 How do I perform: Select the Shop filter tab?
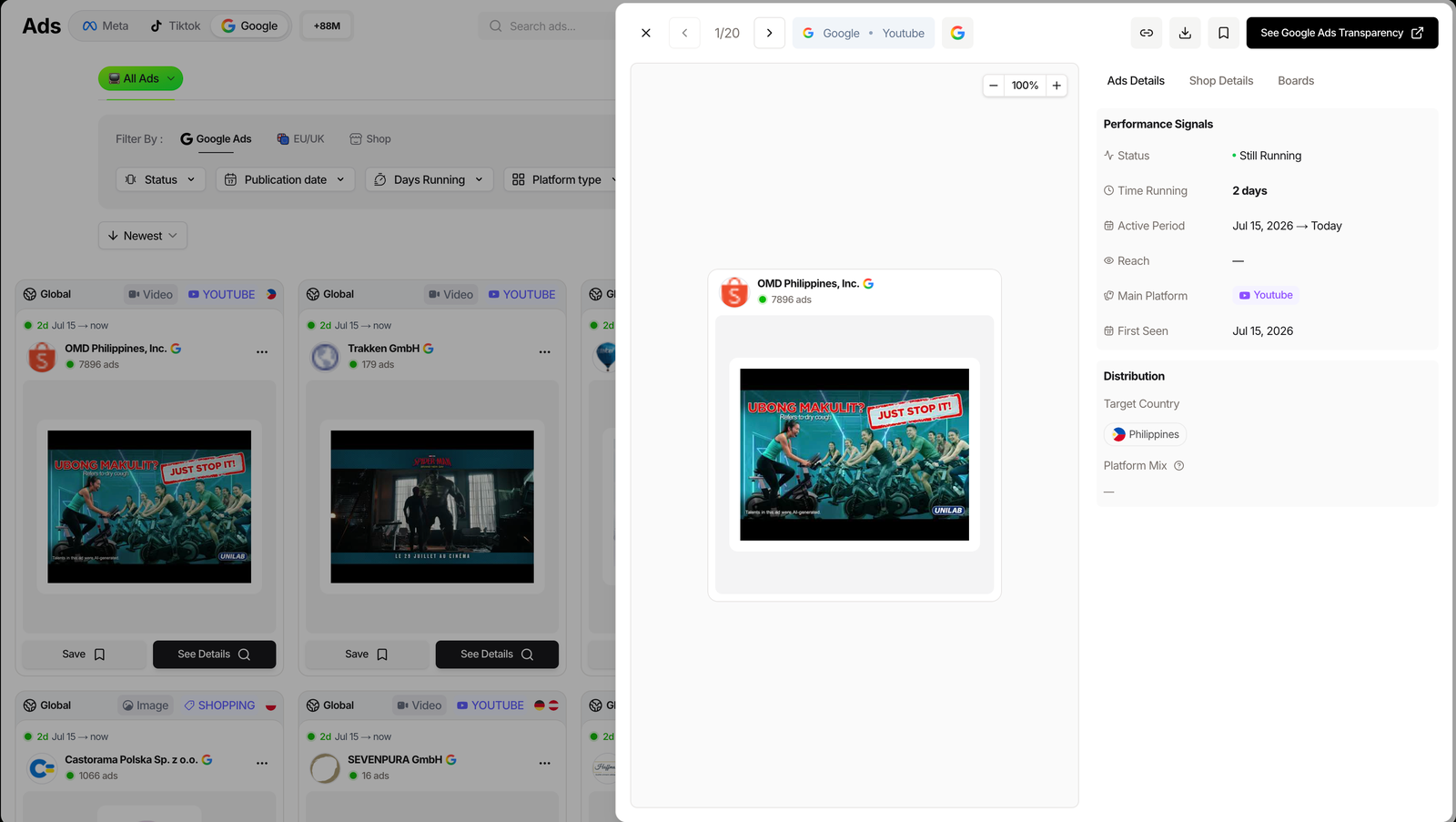tap(370, 139)
